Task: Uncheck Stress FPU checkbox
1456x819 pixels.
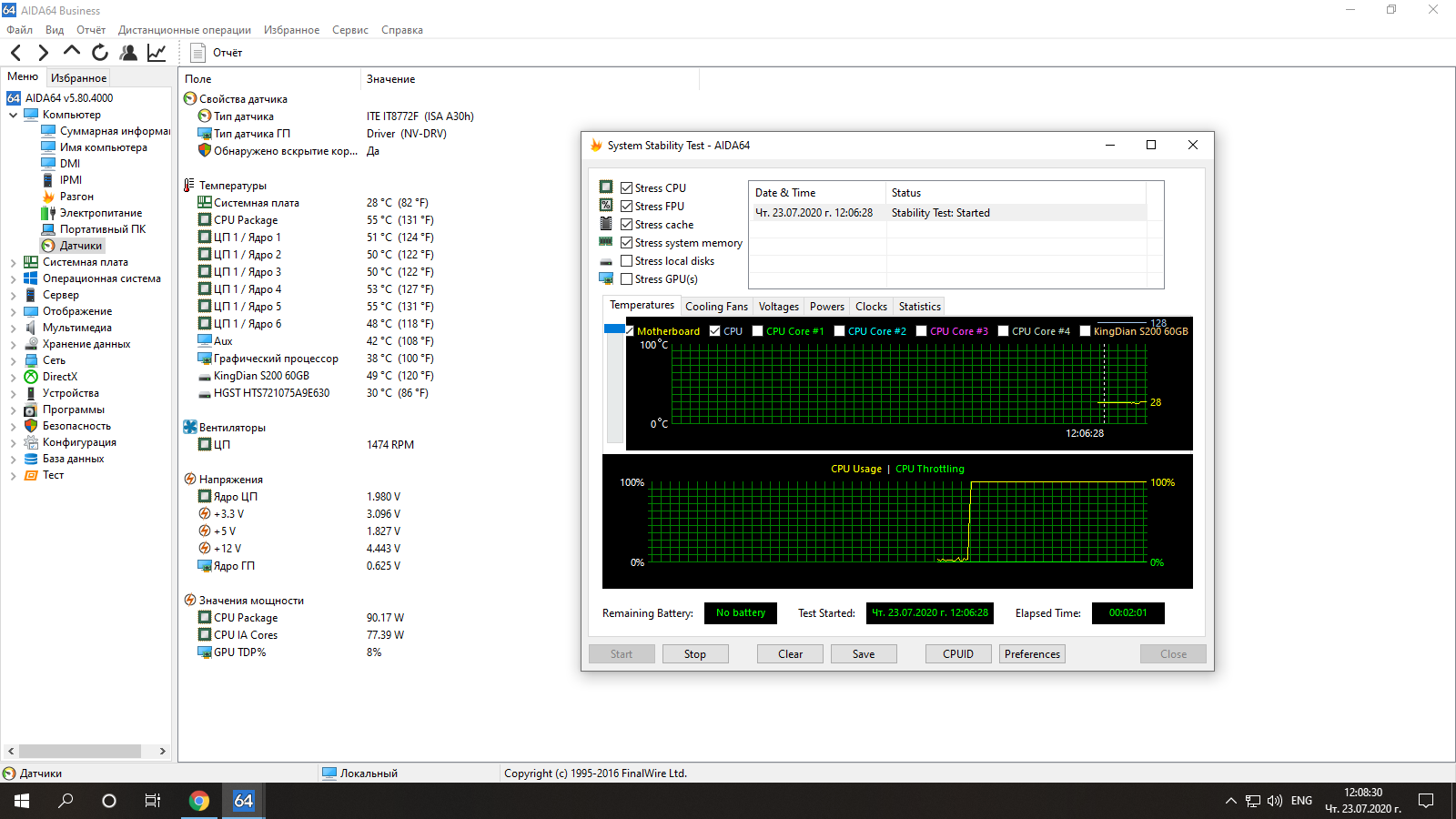Action: 627,207
